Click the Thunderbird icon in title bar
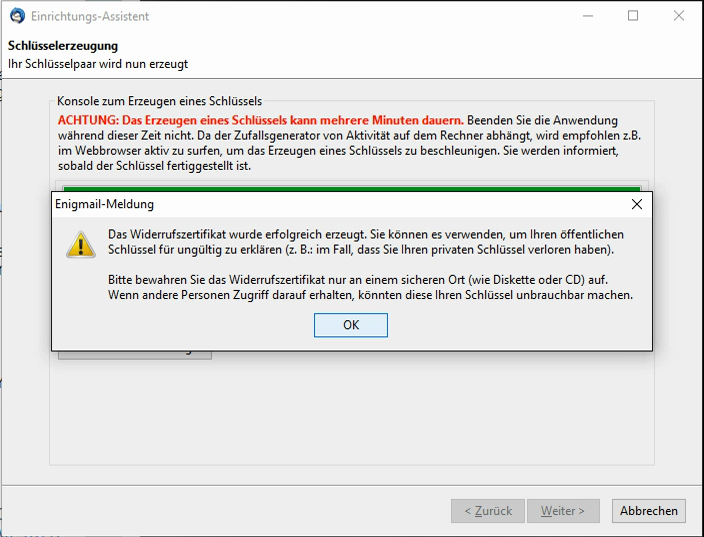The width and height of the screenshot is (704, 537). pyautogui.click(x=16, y=16)
